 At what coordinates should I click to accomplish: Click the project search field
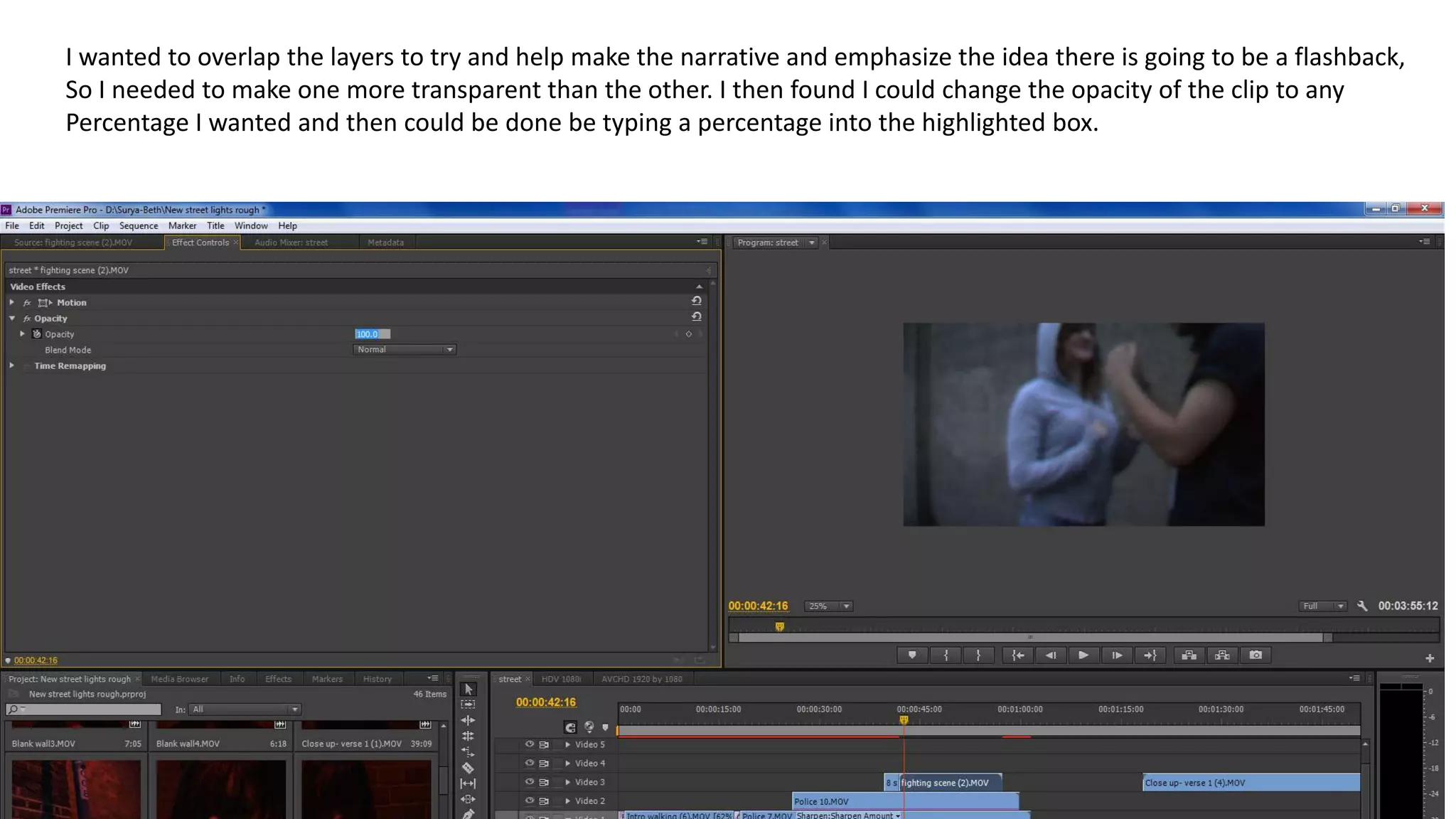click(x=83, y=709)
